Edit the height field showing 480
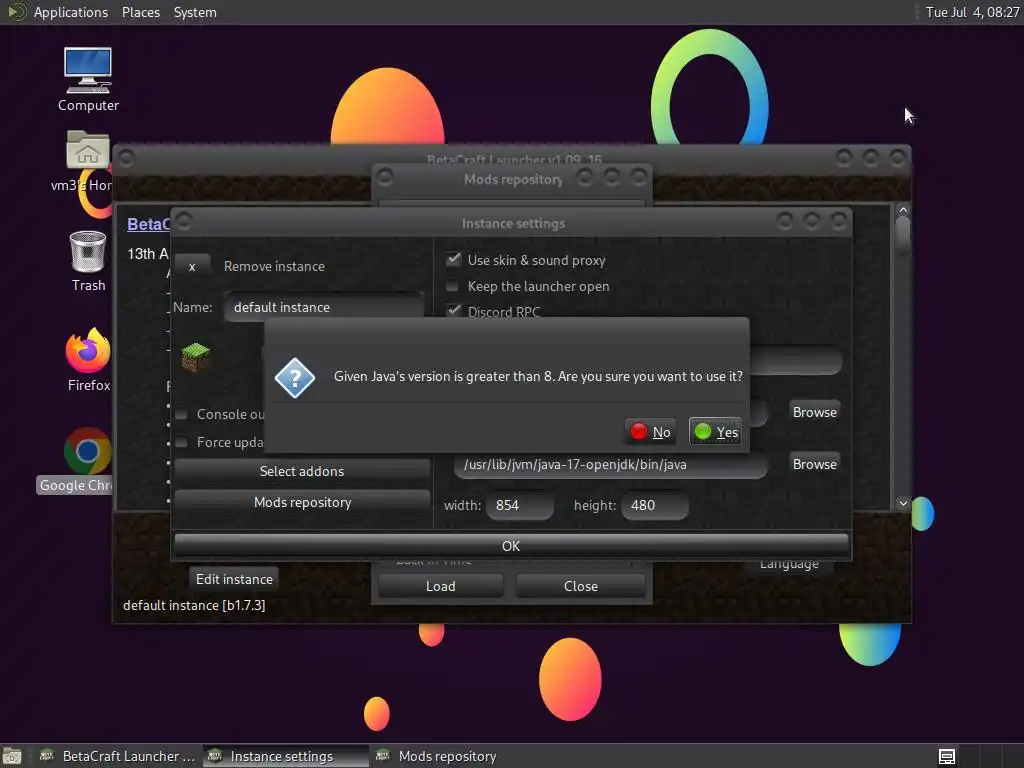Screen dimensions: 1024x768 [654, 505]
